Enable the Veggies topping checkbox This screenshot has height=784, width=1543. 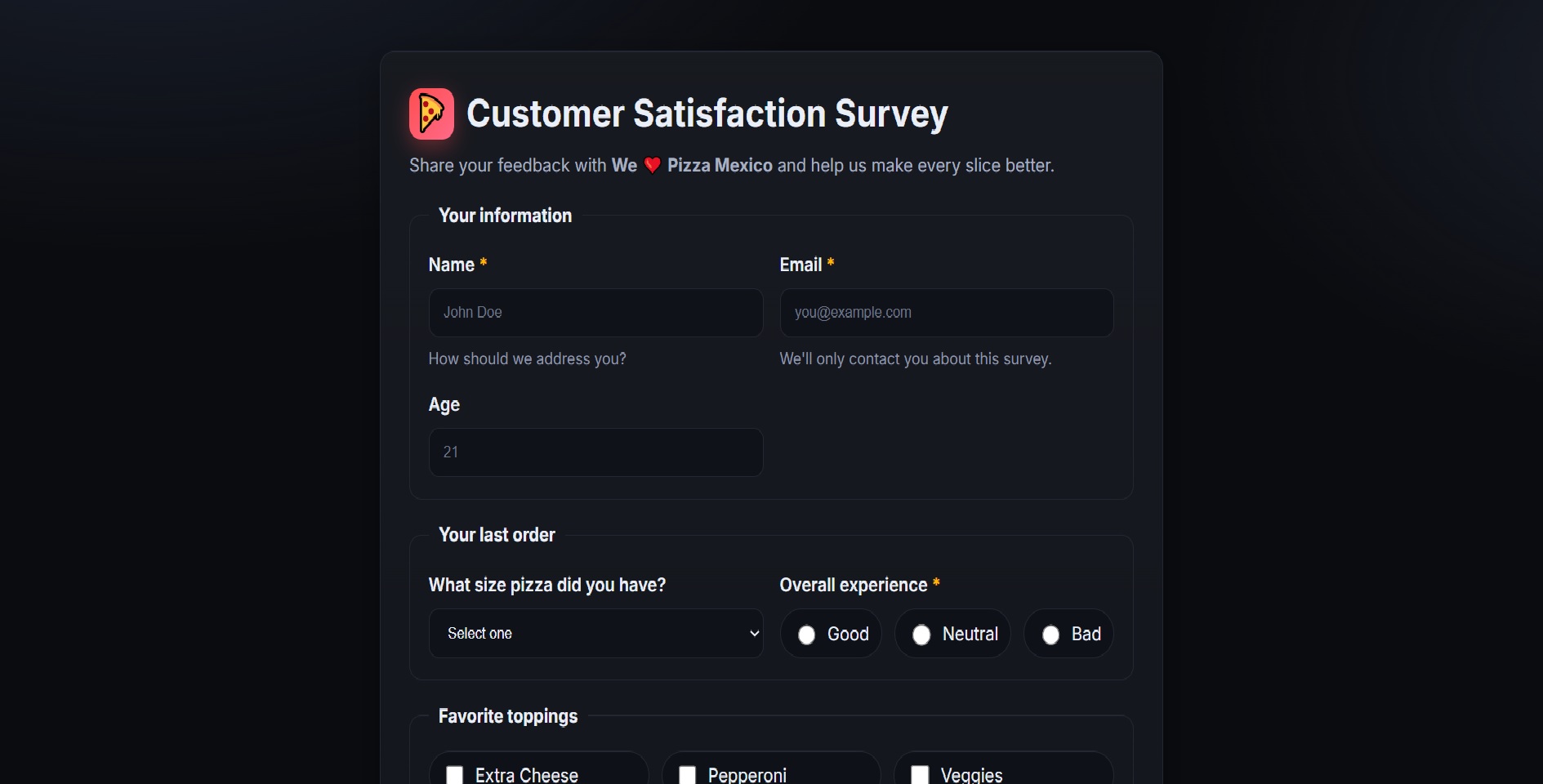pos(920,774)
